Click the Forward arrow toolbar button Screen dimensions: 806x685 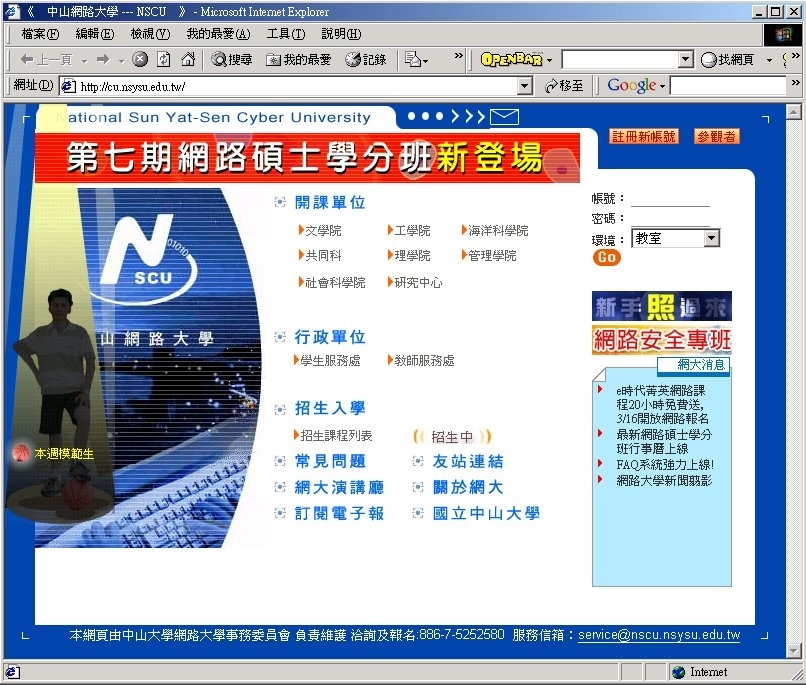(103, 60)
